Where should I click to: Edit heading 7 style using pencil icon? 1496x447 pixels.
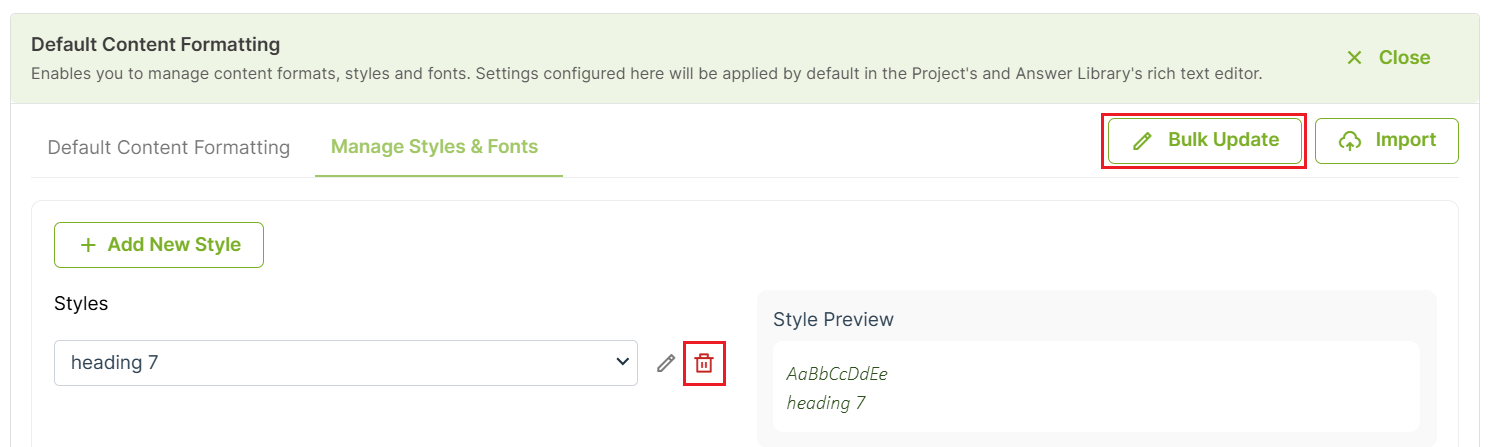point(666,363)
